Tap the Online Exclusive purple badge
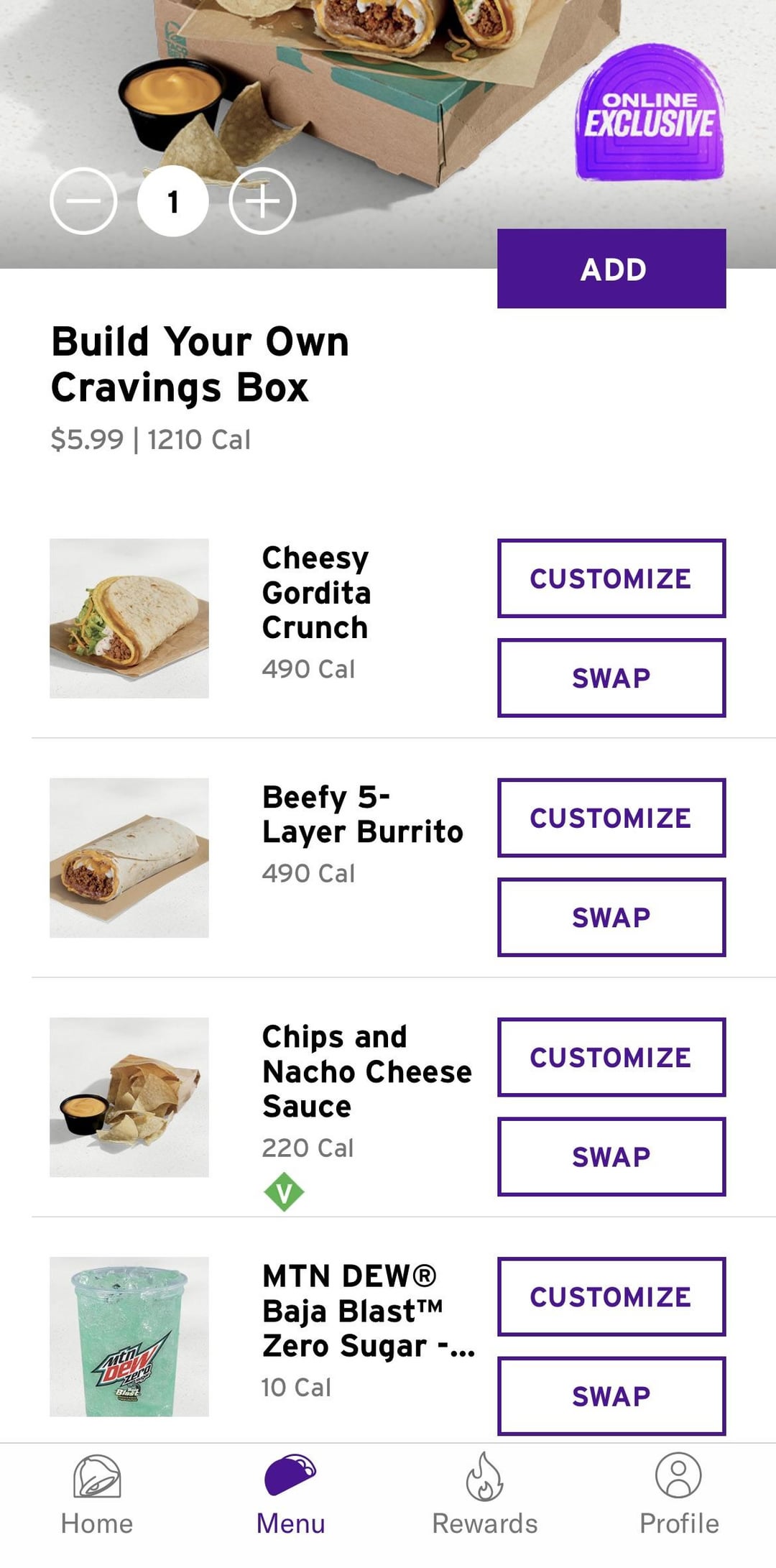Screen dimensions: 776x1568 coord(650,113)
